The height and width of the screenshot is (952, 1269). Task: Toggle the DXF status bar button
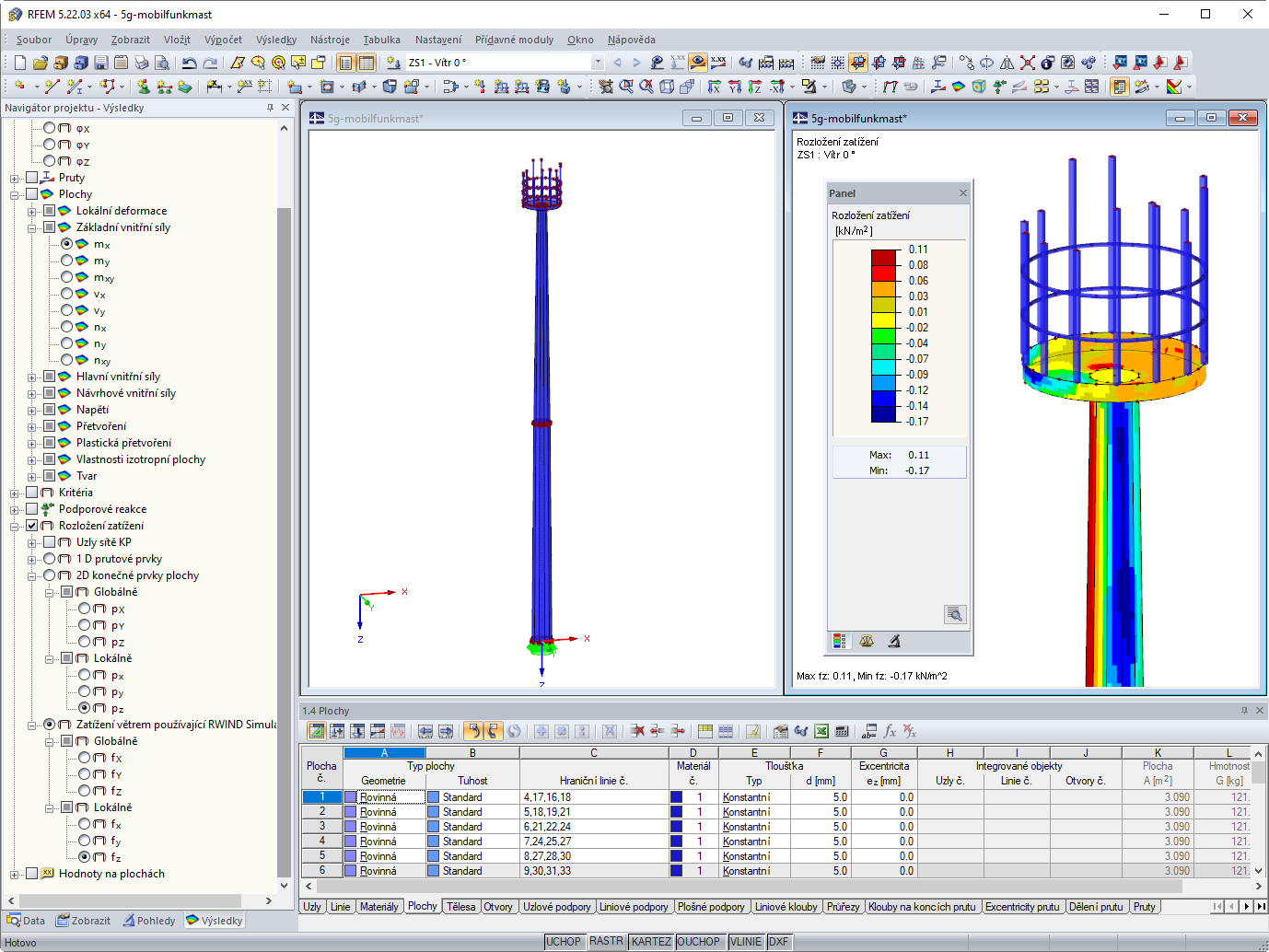(x=779, y=942)
